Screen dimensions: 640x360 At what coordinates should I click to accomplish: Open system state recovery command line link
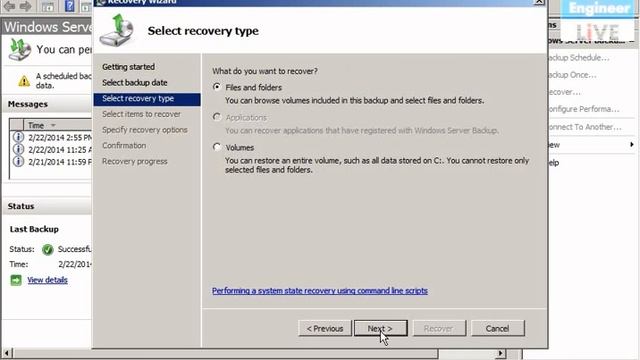pyautogui.click(x=320, y=291)
